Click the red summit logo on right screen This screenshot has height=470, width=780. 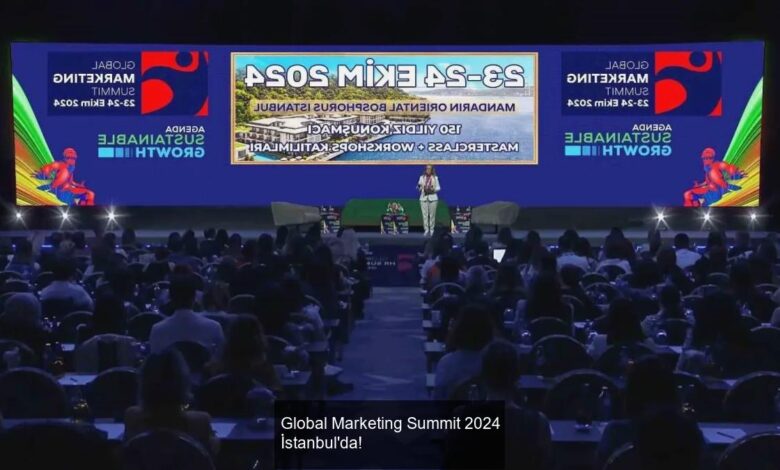(x=688, y=83)
